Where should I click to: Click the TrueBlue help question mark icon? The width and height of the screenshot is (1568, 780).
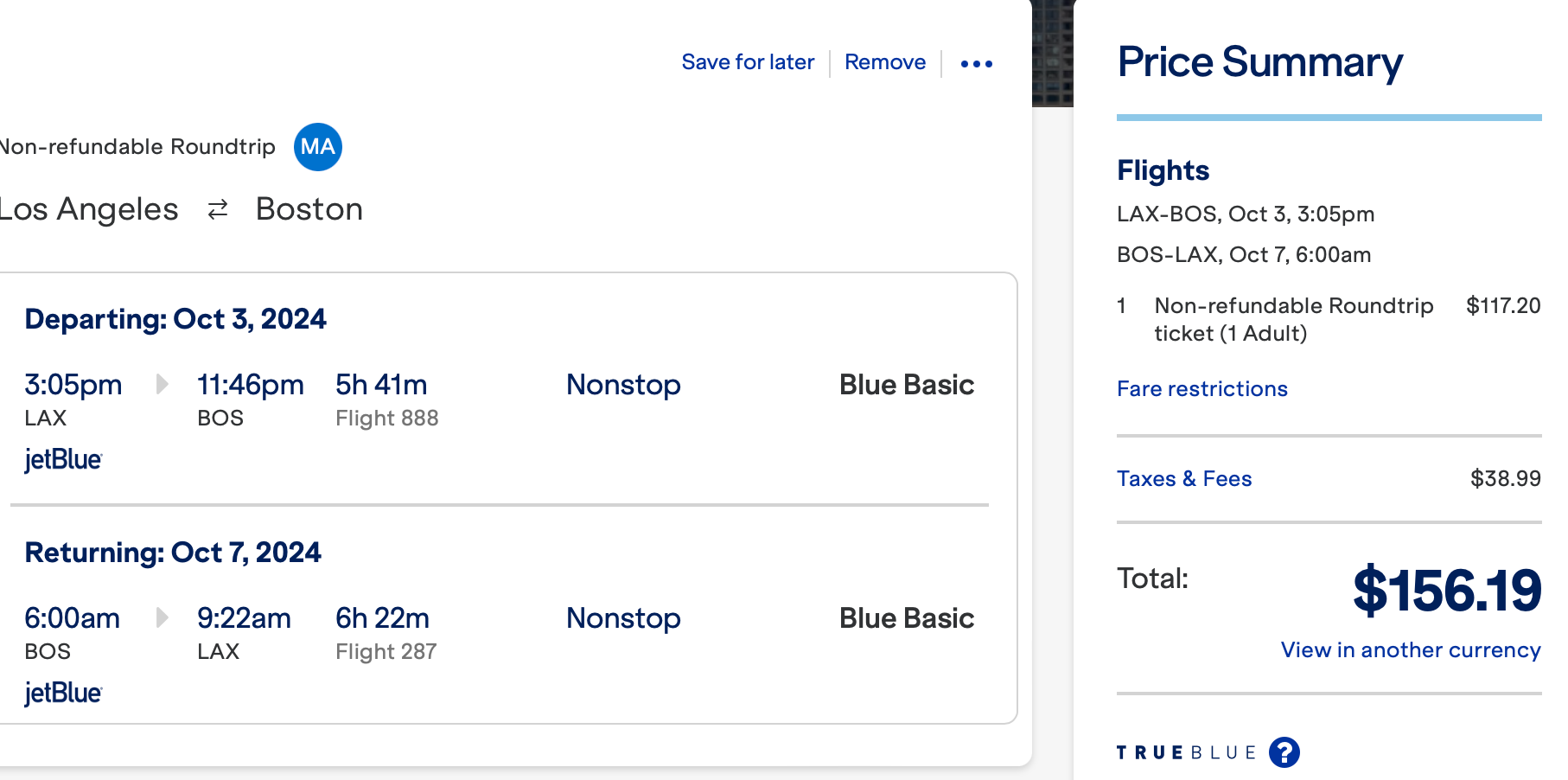pyautogui.click(x=1284, y=752)
